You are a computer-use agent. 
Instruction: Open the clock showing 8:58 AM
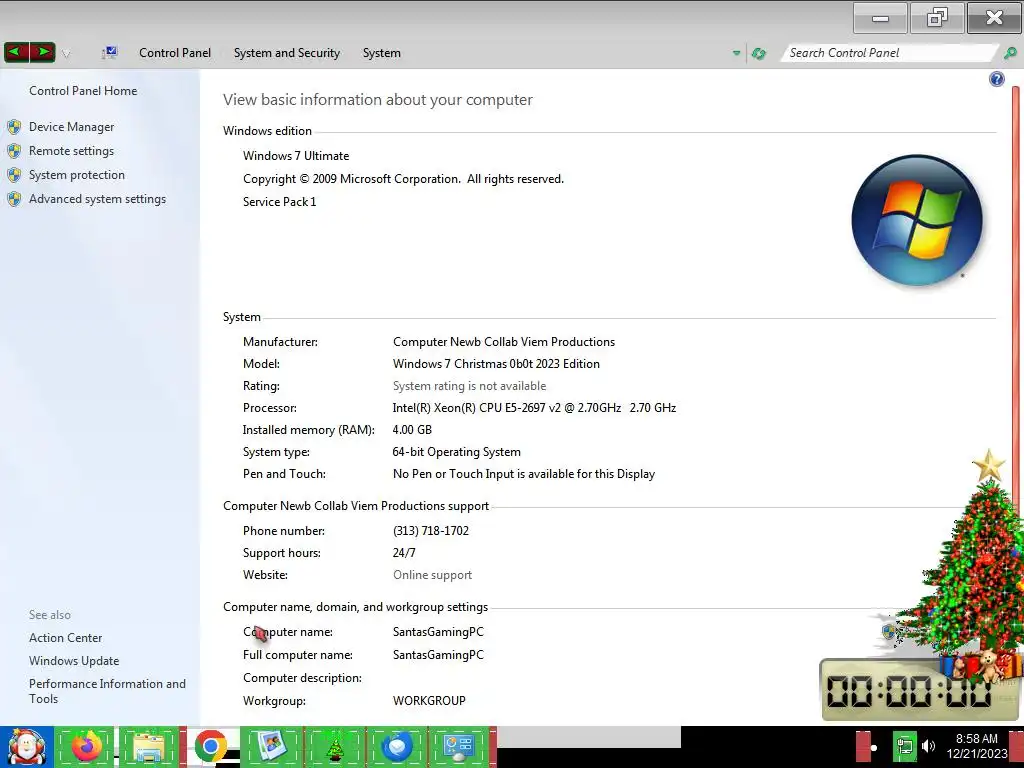tap(977, 746)
